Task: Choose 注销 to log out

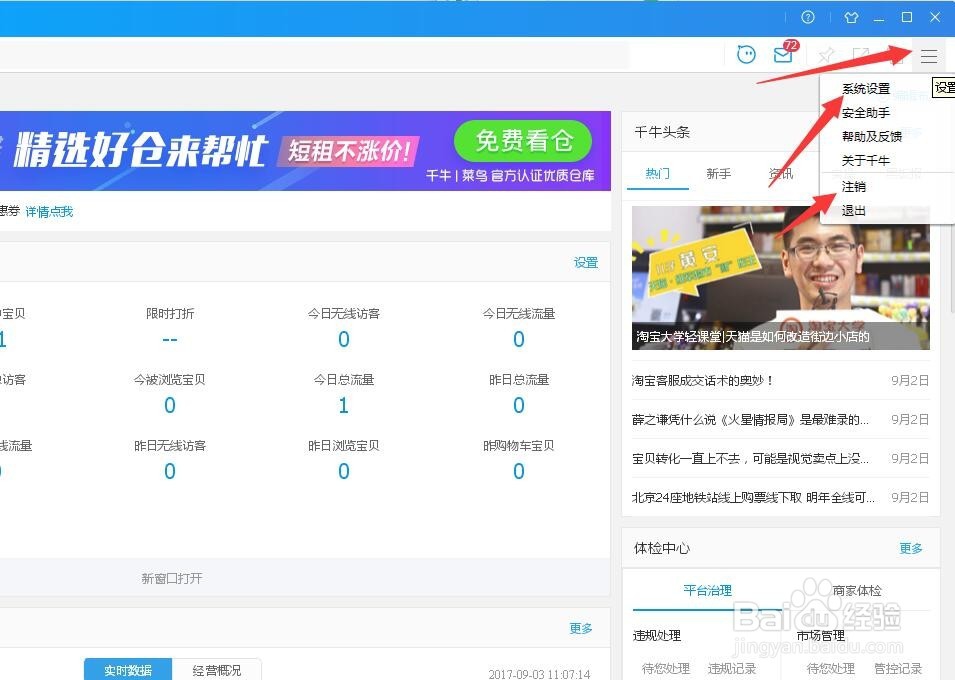Action: [x=853, y=187]
